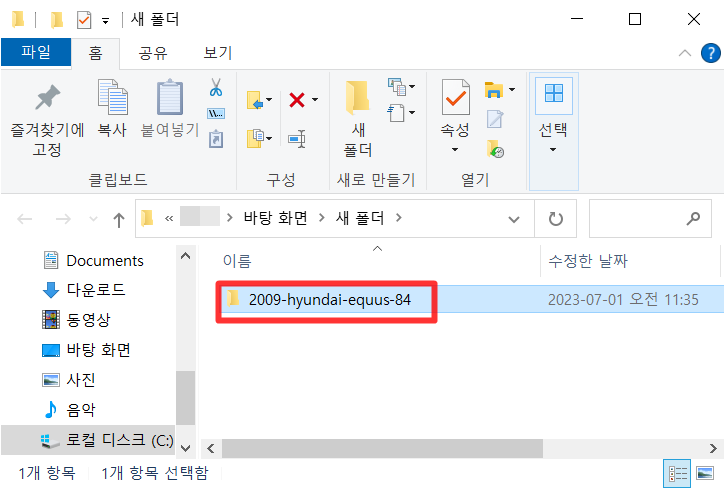Open the address bar history dropdown
The width and height of the screenshot is (725, 489).
pyautogui.click(x=514, y=219)
